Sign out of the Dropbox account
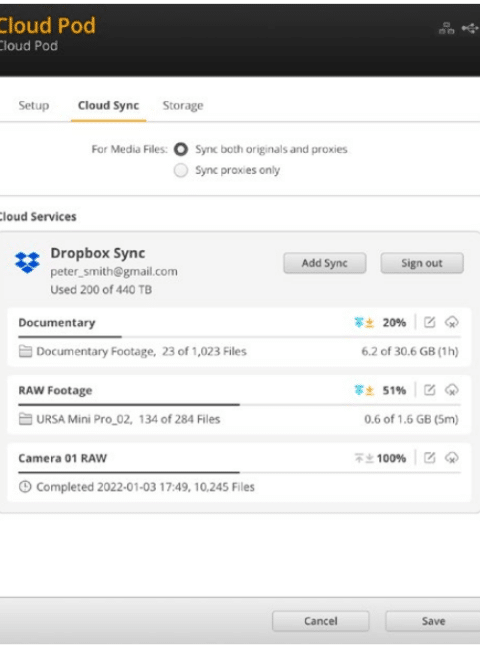The image size is (480, 650). tap(422, 263)
